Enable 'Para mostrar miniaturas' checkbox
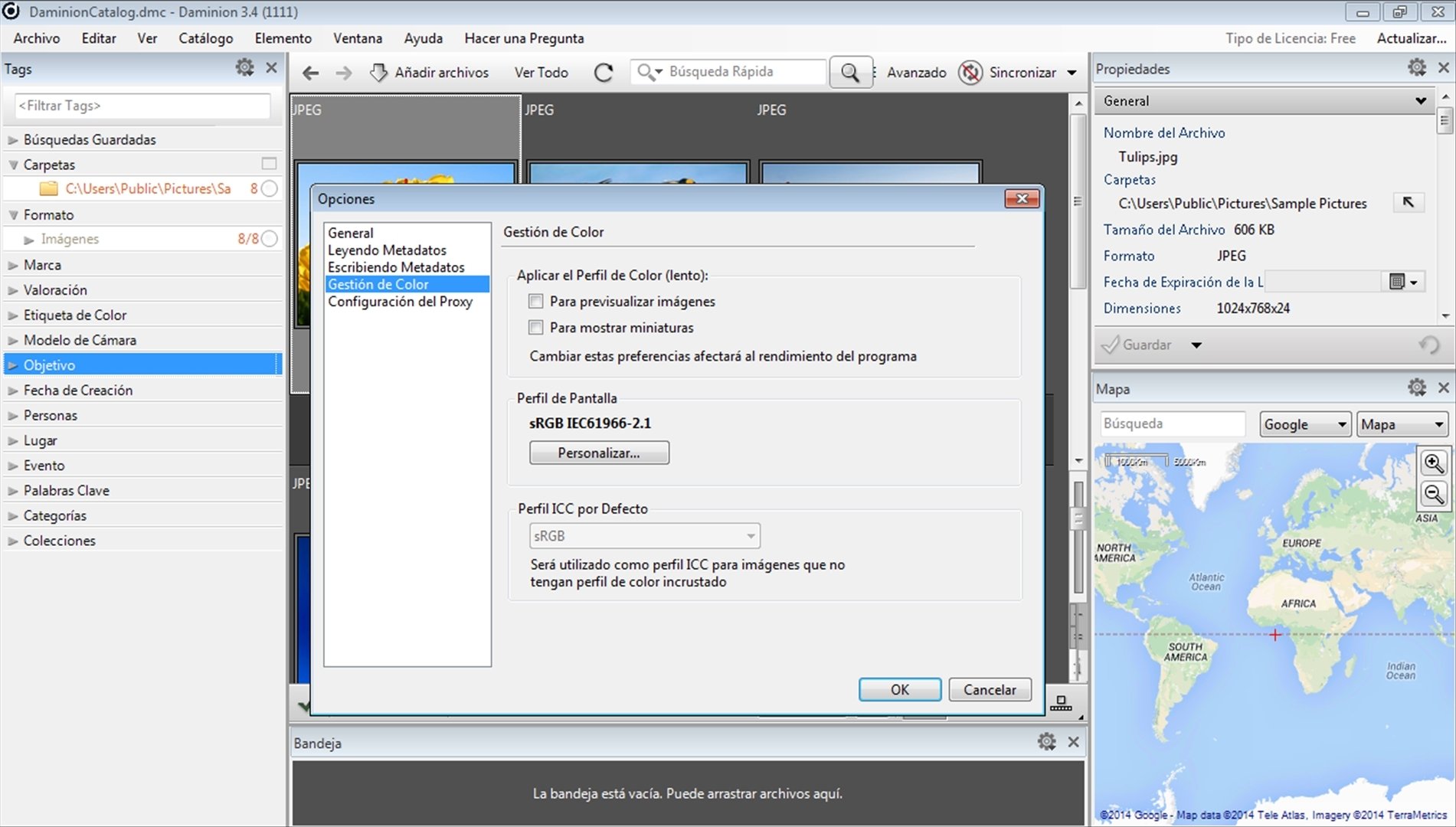This screenshot has width=1456, height=827. coord(536,328)
